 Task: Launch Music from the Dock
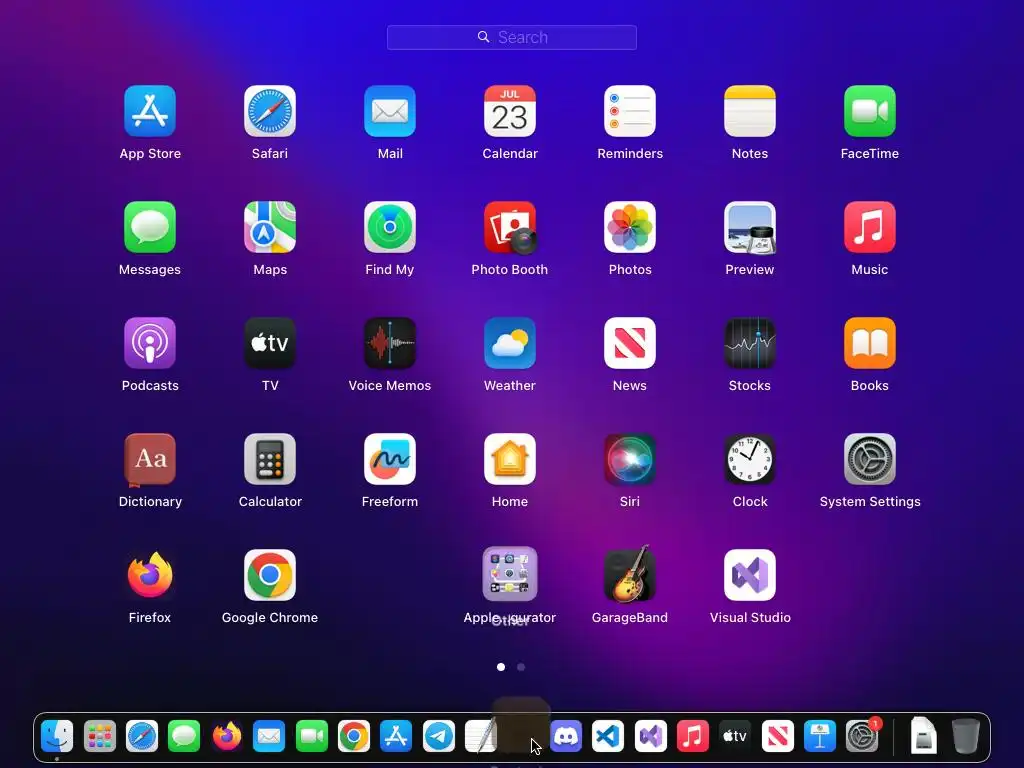pyautogui.click(x=692, y=737)
